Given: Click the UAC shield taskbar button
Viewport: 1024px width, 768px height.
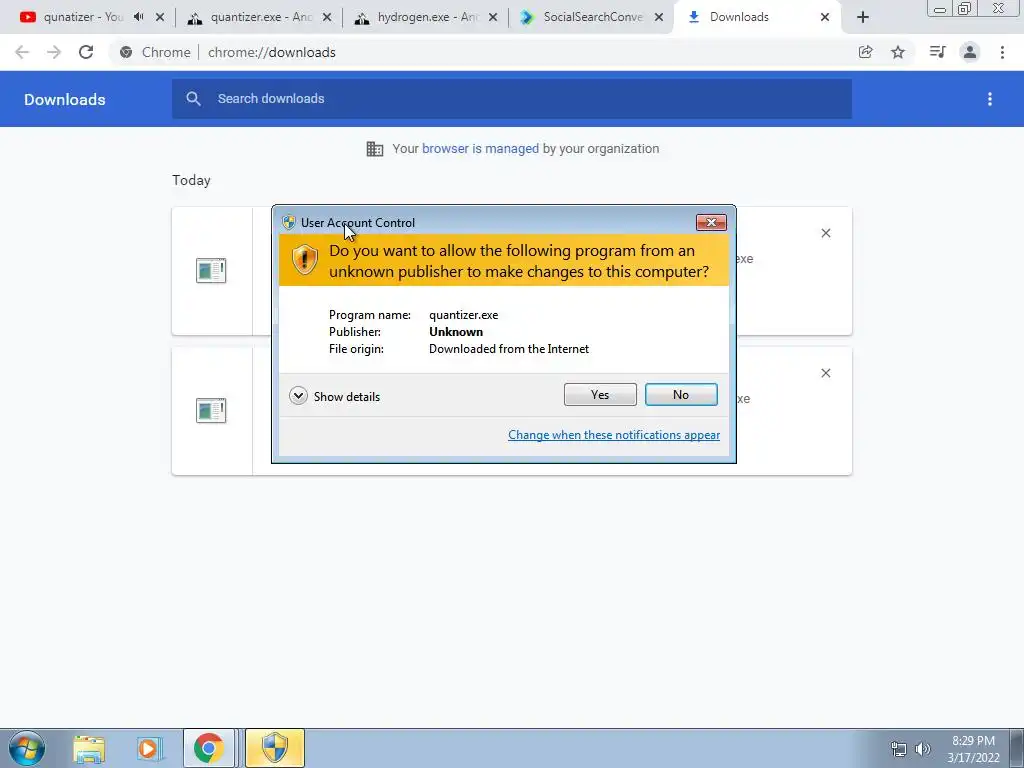Looking at the screenshot, I should [275, 748].
